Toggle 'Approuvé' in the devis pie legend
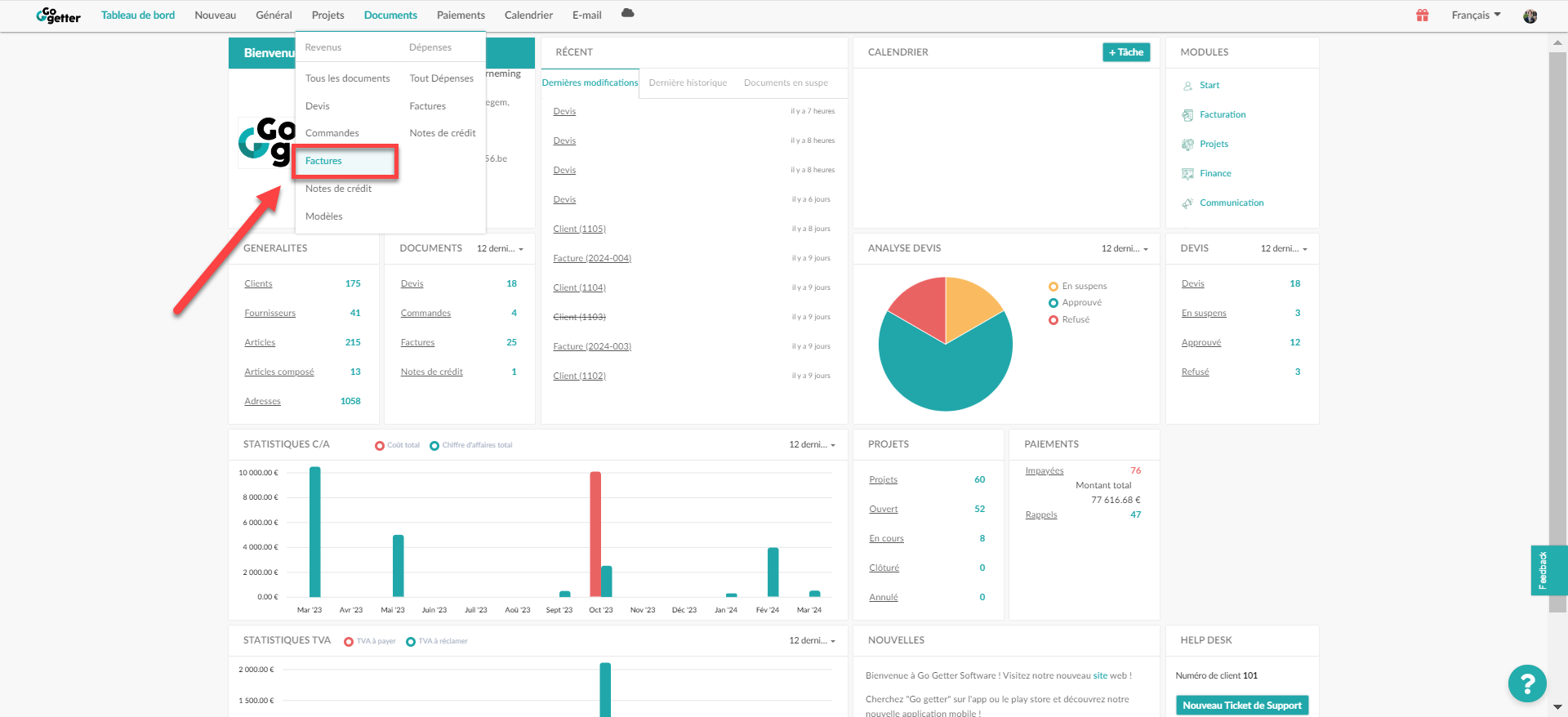The width and height of the screenshot is (1568, 717). (1076, 302)
